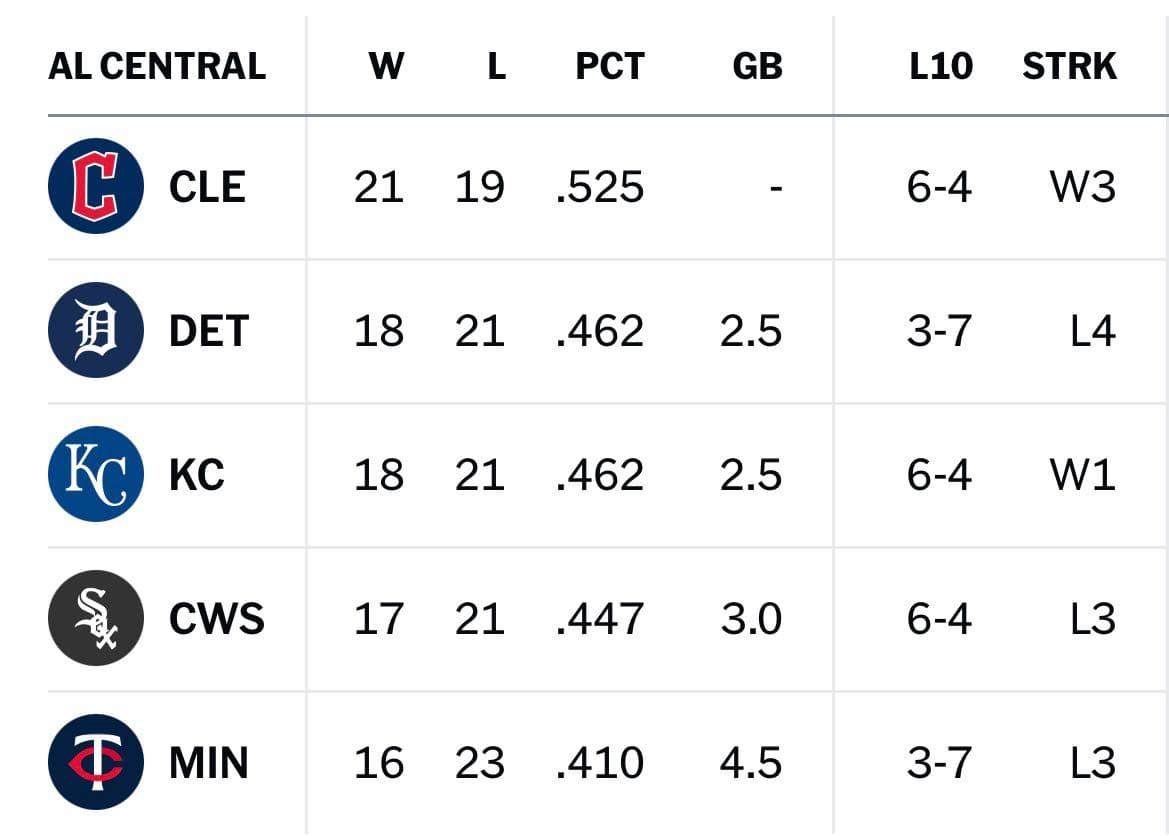Select the Chicago White Sox logo
Viewport: 1169px width, 836px height.
click(x=95, y=617)
